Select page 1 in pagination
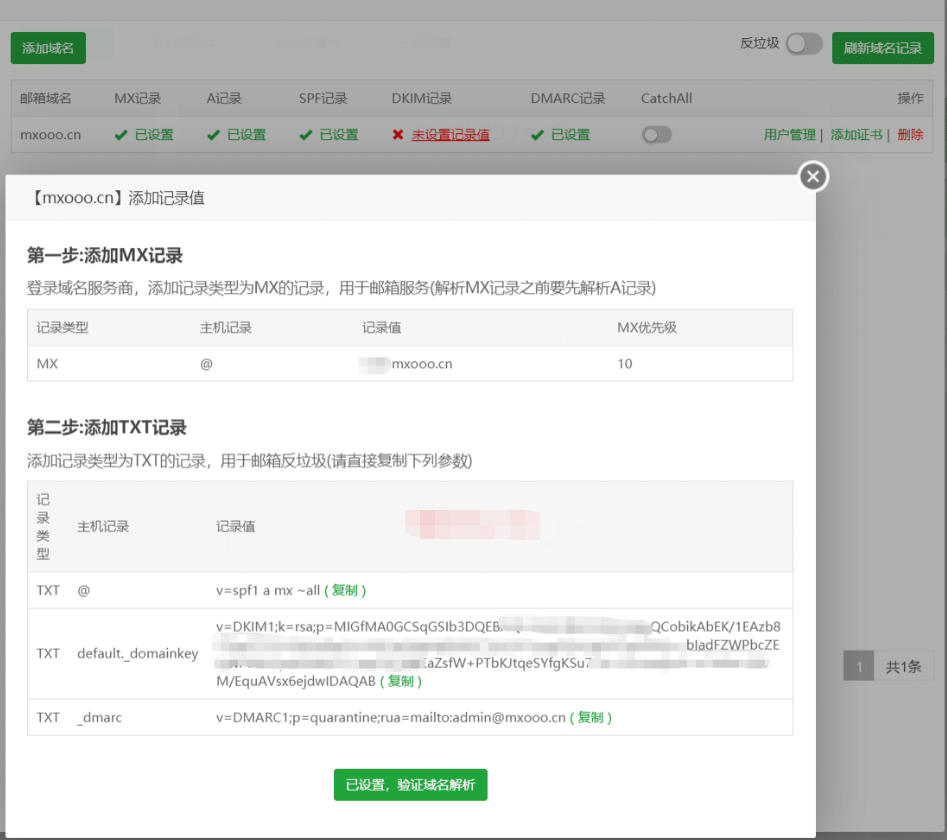This screenshot has width=947, height=840. (858, 667)
